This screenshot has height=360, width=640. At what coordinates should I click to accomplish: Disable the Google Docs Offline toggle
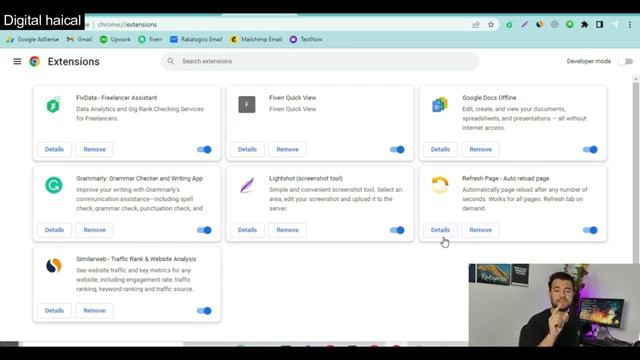click(590, 149)
